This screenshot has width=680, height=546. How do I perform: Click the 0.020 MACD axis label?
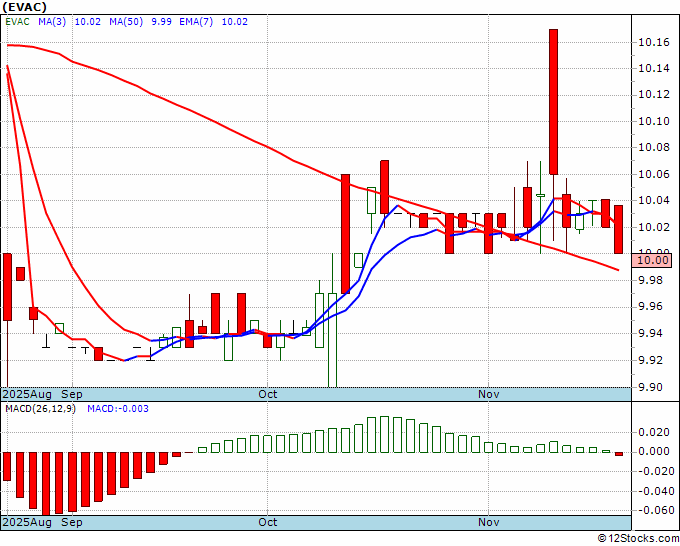click(654, 432)
